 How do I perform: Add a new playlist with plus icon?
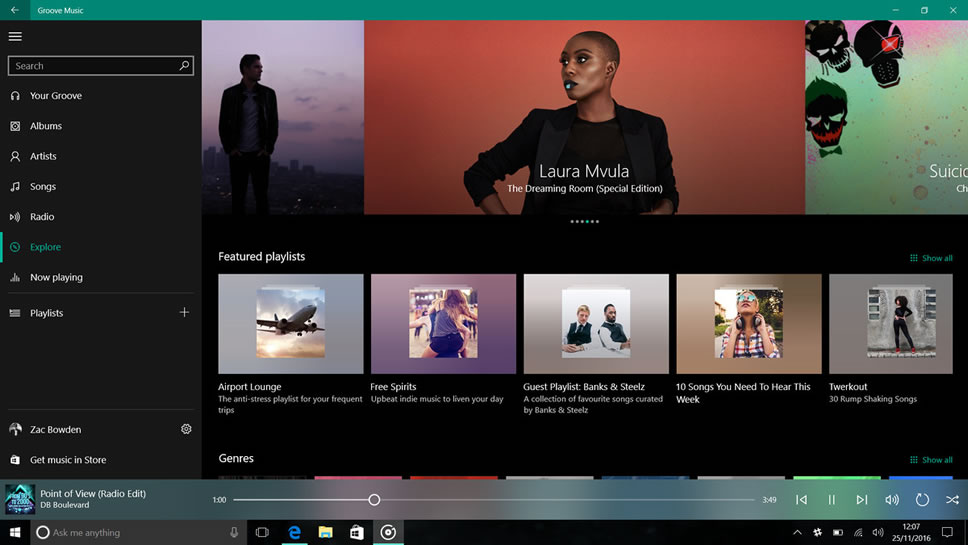184,313
